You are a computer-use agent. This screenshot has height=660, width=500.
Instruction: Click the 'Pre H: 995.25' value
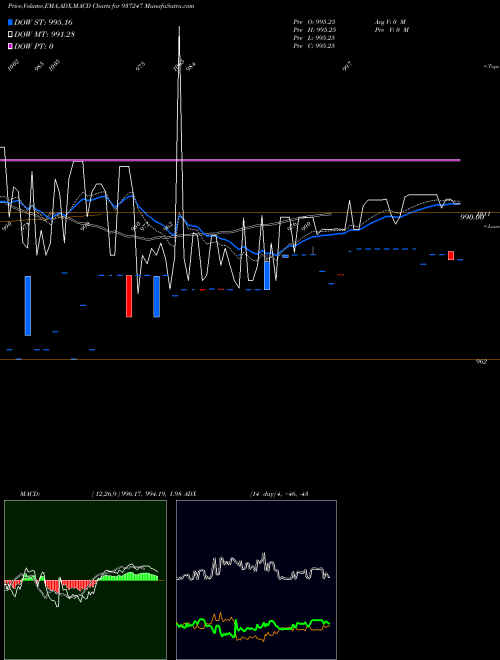tap(314, 30)
